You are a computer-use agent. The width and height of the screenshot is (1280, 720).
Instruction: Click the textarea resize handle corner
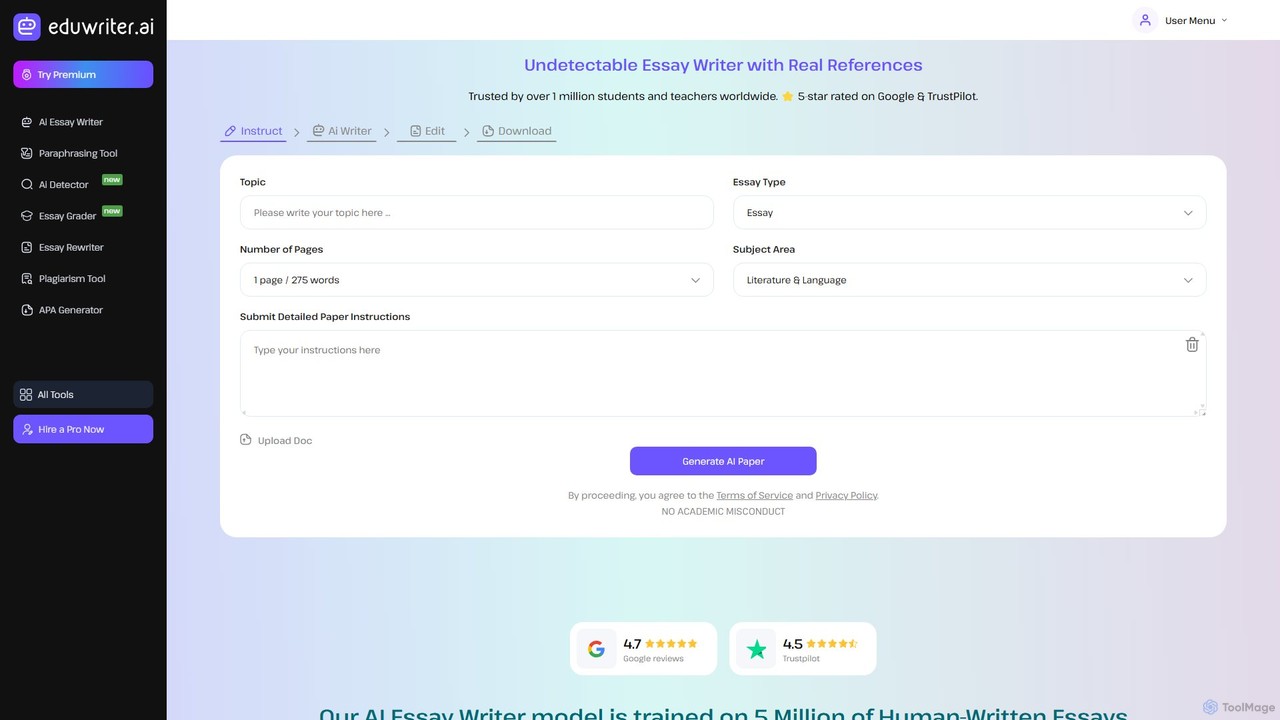click(1201, 411)
